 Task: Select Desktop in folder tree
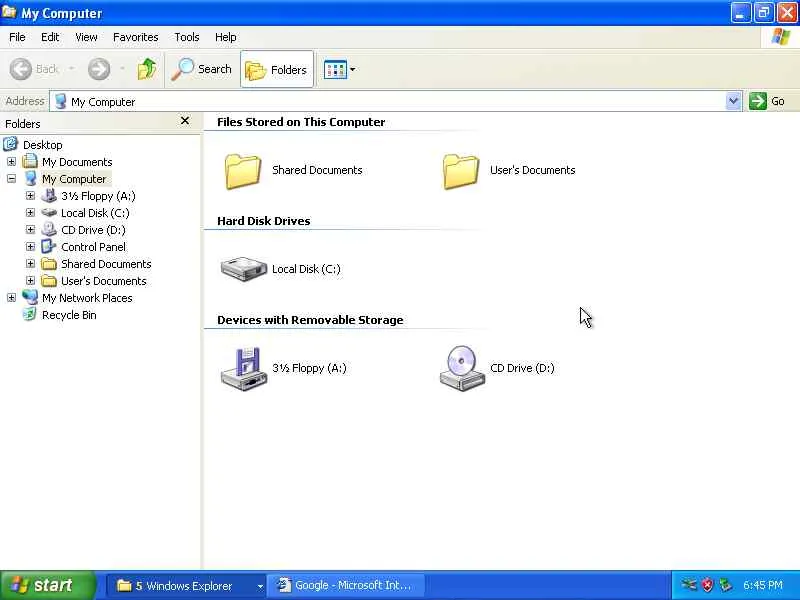click(x=43, y=145)
